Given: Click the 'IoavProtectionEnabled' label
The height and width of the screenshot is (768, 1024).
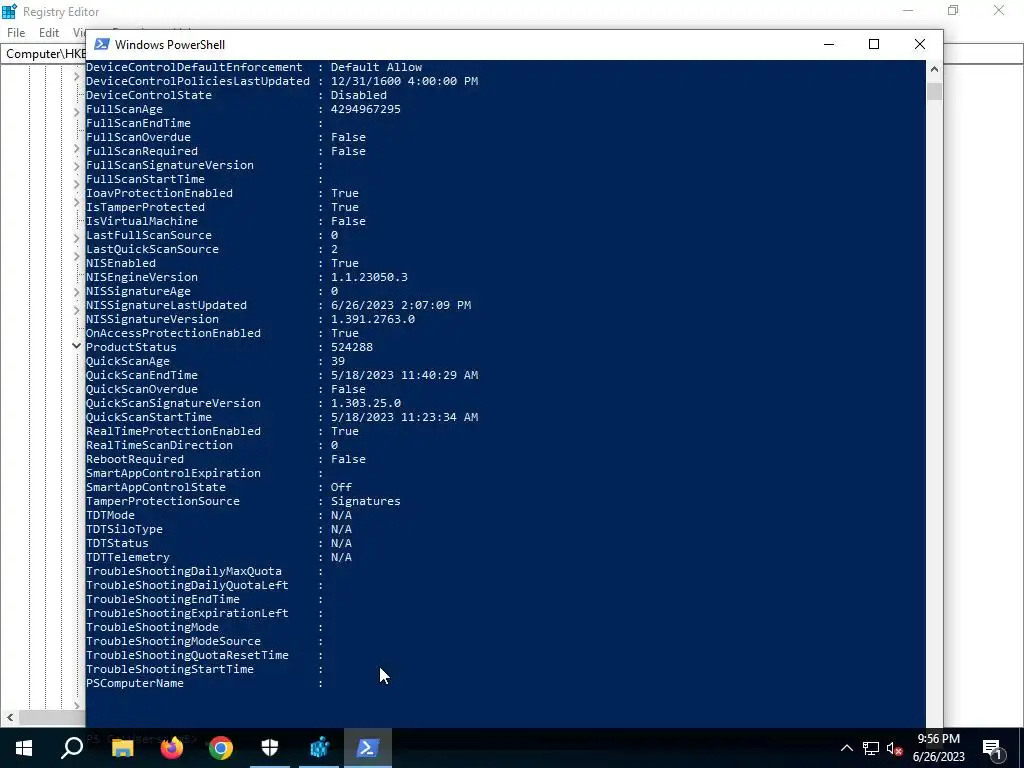Looking at the screenshot, I should point(159,193).
